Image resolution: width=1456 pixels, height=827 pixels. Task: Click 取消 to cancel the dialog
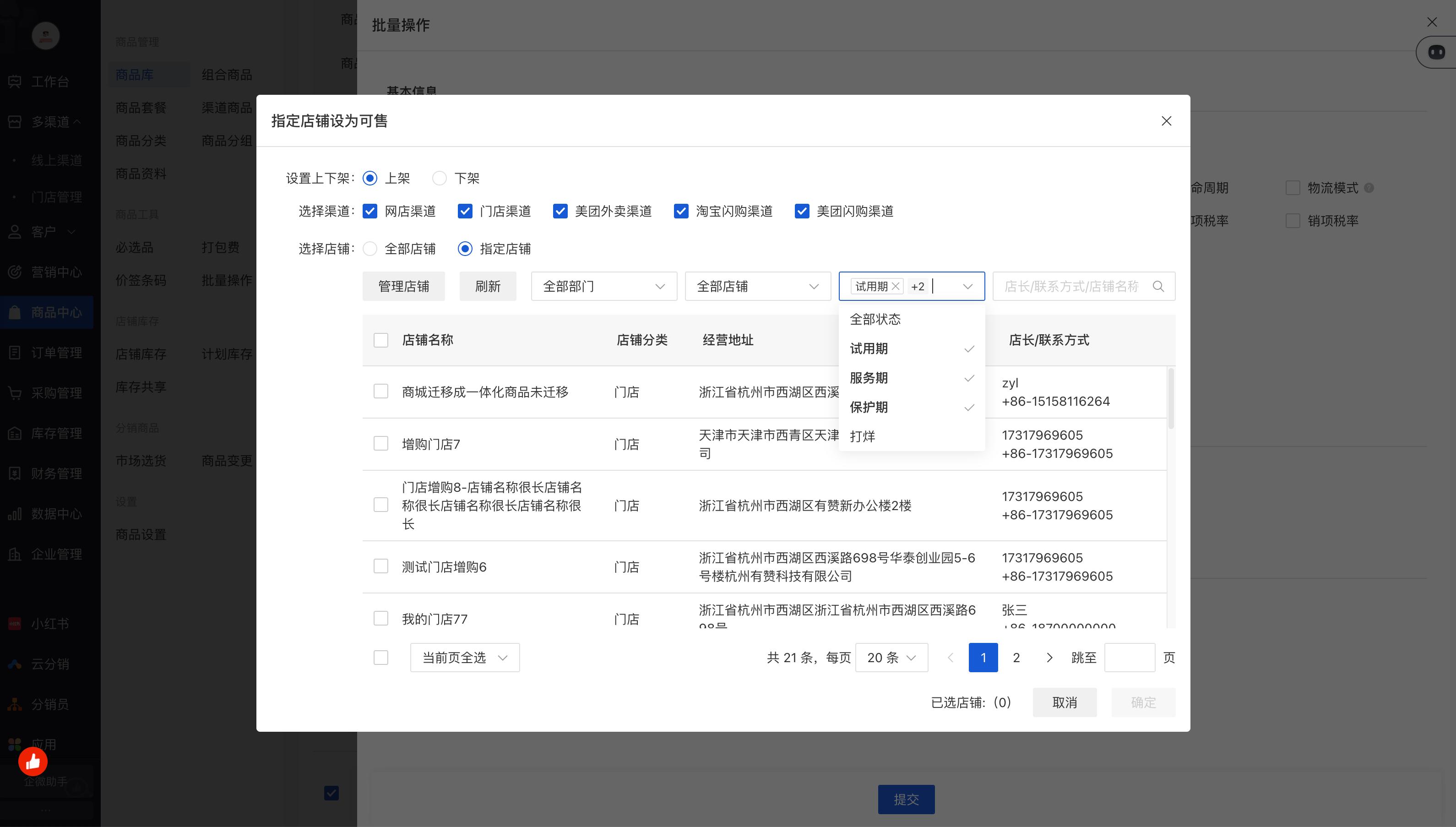[x=1065, y=702]
